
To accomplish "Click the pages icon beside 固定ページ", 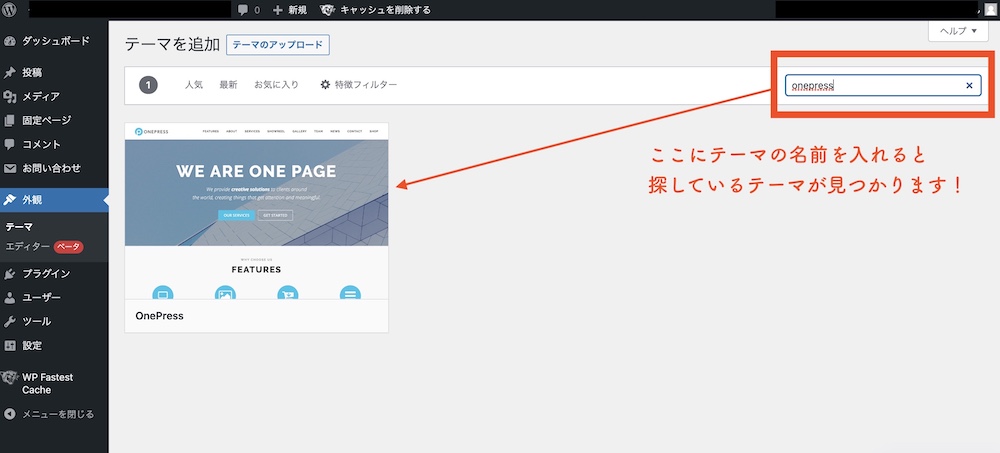I will (x=10, y=121).
